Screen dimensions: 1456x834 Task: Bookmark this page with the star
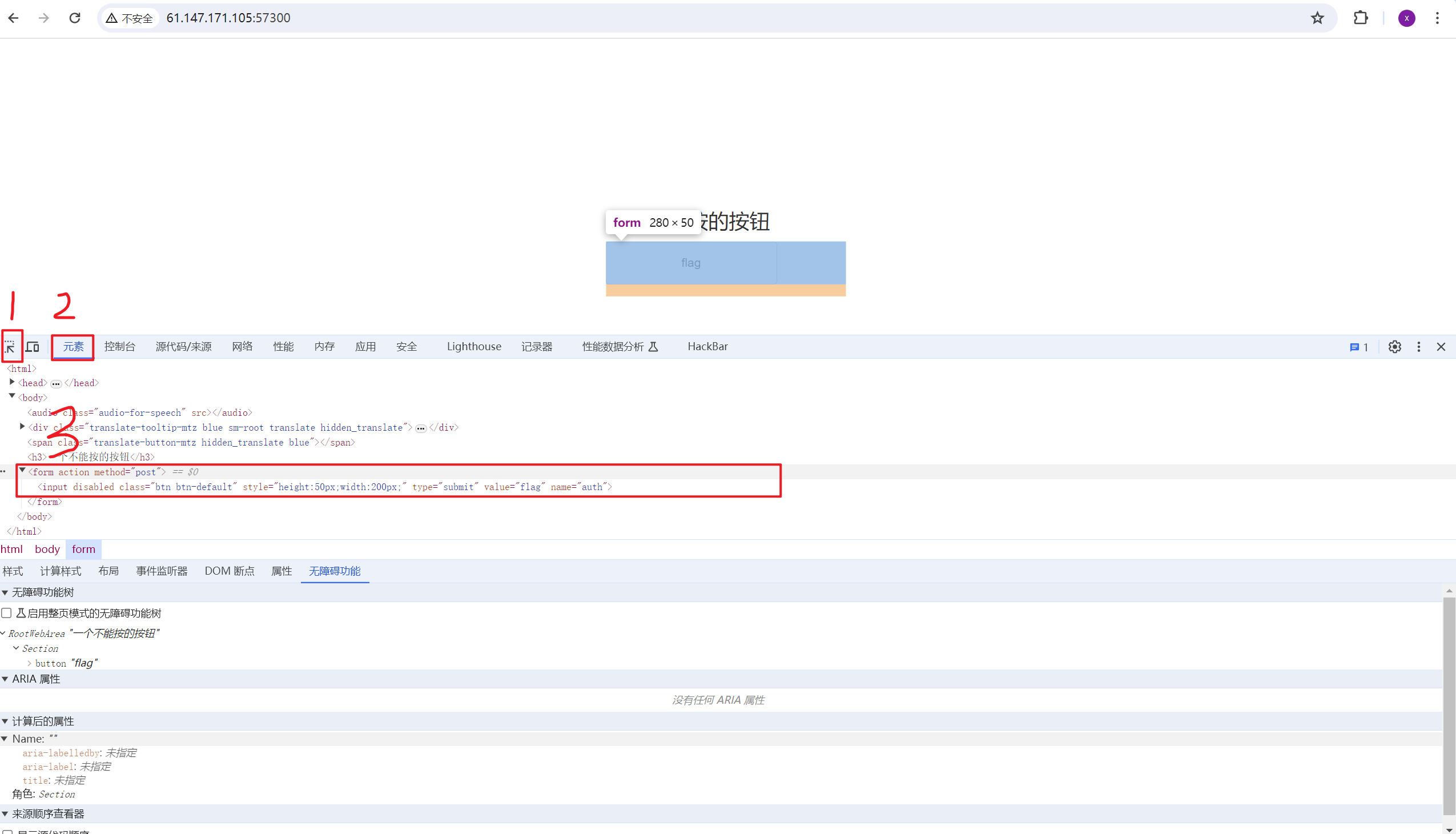[x=1317, y=18]
